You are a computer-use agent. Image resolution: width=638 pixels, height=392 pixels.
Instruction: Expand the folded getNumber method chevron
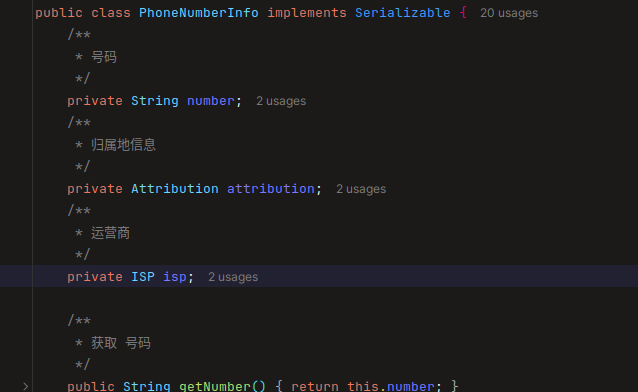point(26,386)
